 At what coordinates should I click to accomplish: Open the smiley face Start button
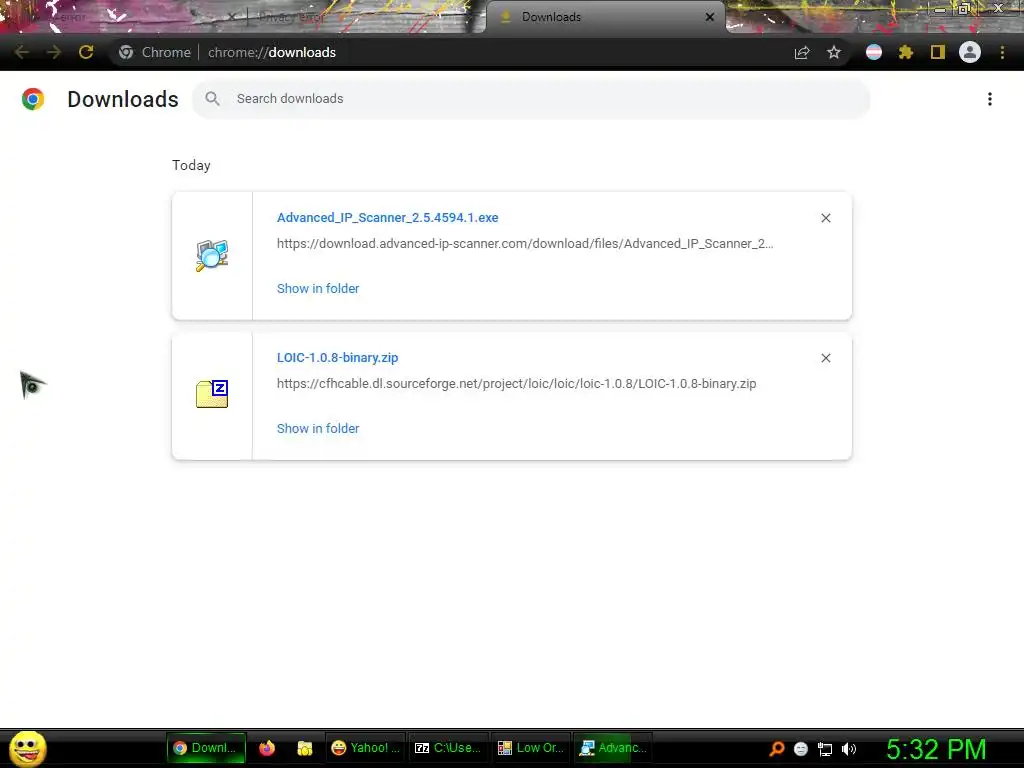tap(27, 748)
